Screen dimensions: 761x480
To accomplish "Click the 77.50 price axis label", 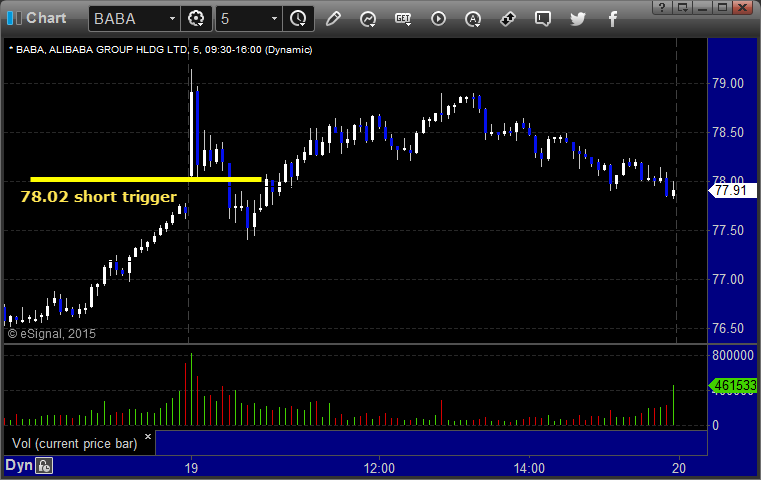I will coord(728,230).
